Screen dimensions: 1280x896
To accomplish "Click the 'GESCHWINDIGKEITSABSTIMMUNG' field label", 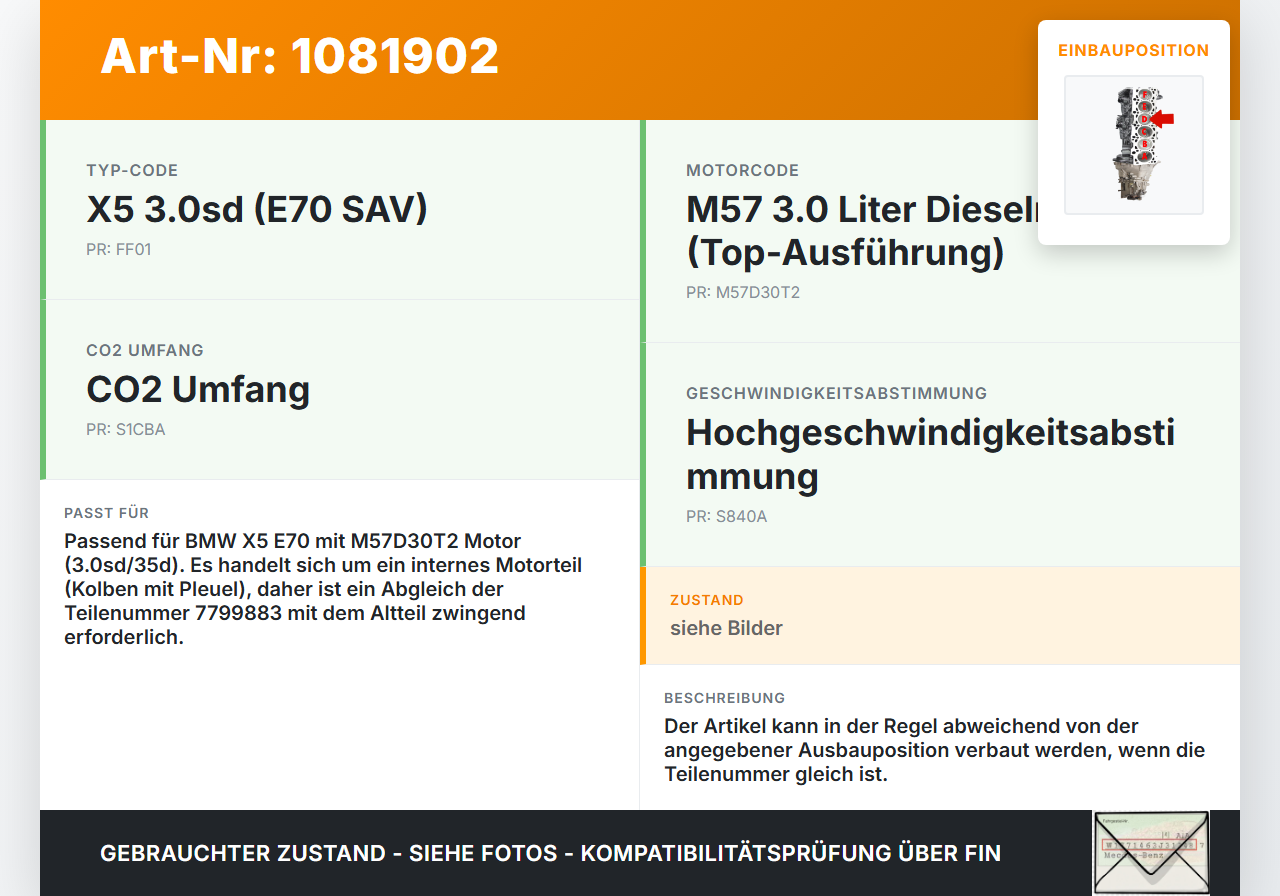I will pos(837,394).
